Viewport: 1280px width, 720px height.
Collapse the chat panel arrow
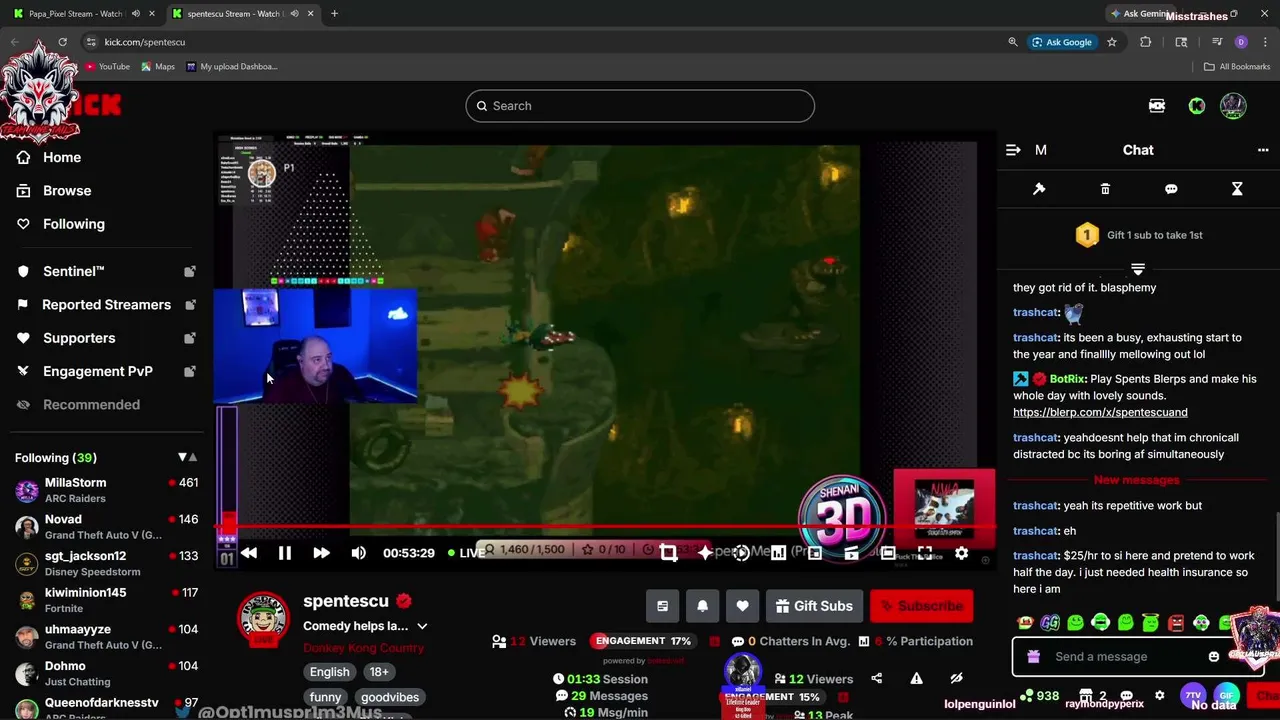[1013, 150]
